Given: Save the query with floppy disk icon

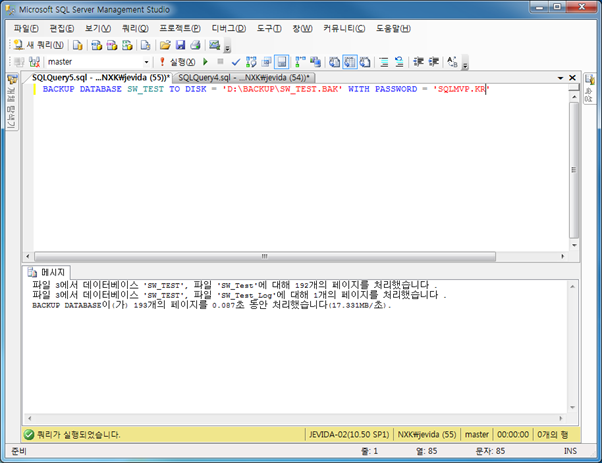Looking at the screenshot, I should (180, 45).
